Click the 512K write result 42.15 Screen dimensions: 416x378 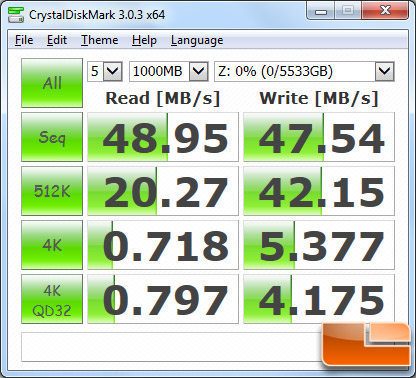coord(319,191)
